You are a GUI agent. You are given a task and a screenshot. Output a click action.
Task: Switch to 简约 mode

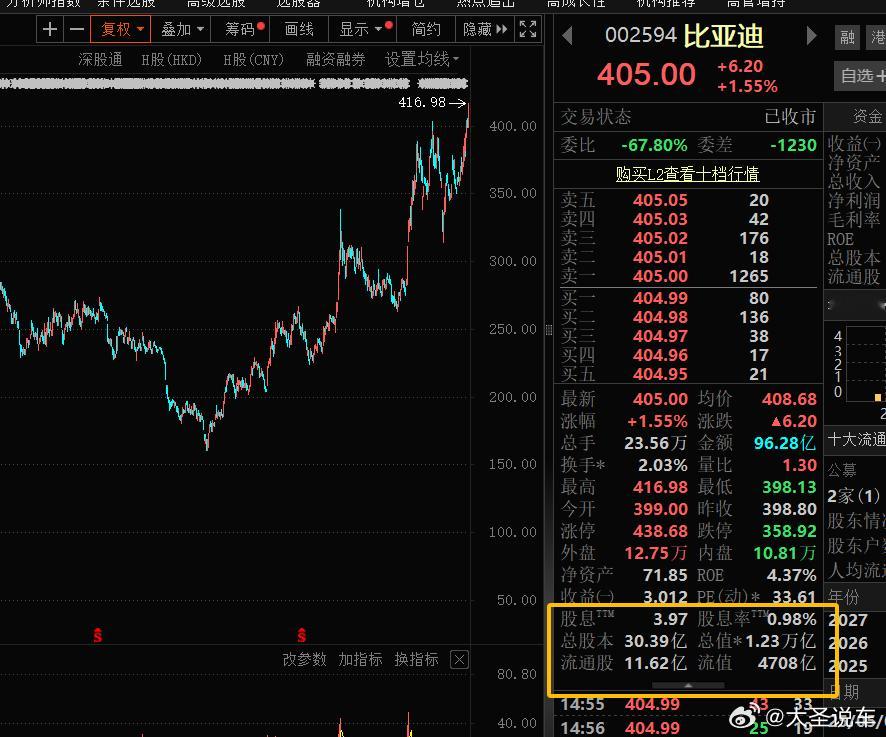click(x=426, y=29)
